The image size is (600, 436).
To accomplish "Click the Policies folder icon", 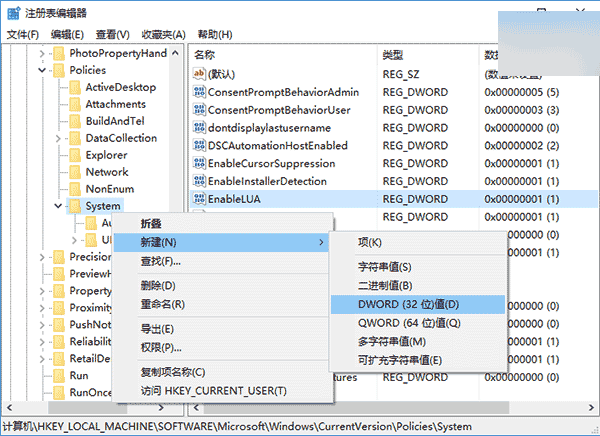I will point(58,70).
